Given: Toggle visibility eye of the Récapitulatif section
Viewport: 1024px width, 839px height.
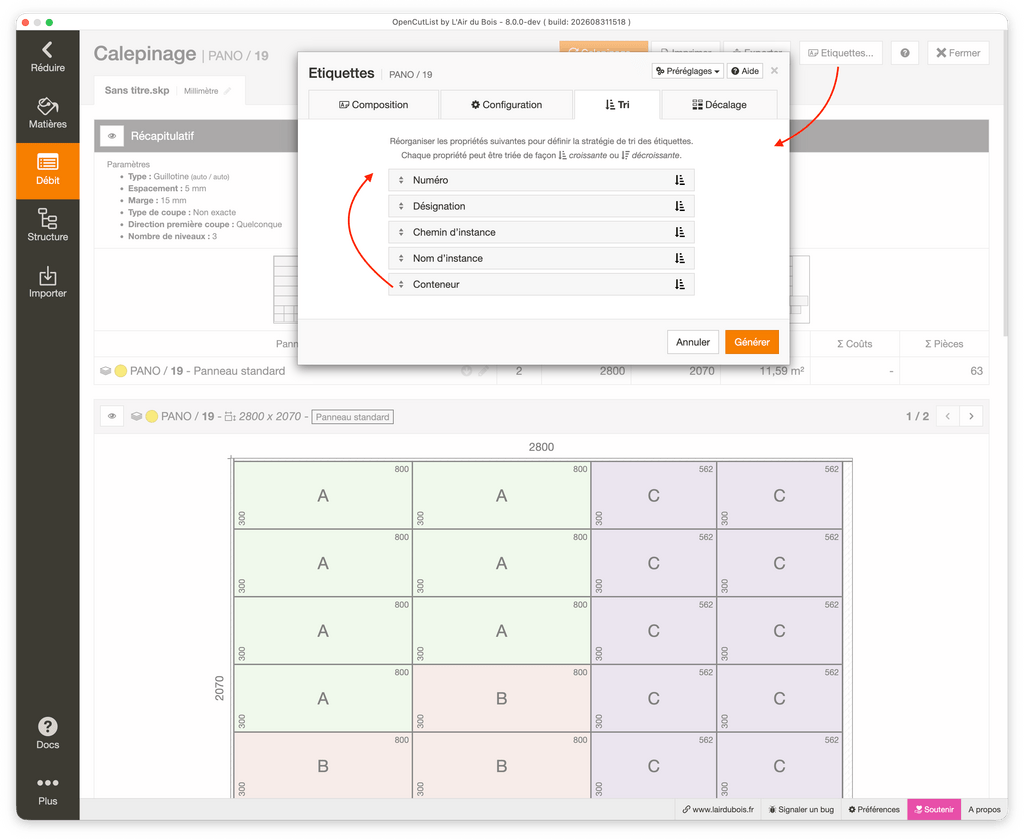Looking at the screenshot, I should pos(112,136).
